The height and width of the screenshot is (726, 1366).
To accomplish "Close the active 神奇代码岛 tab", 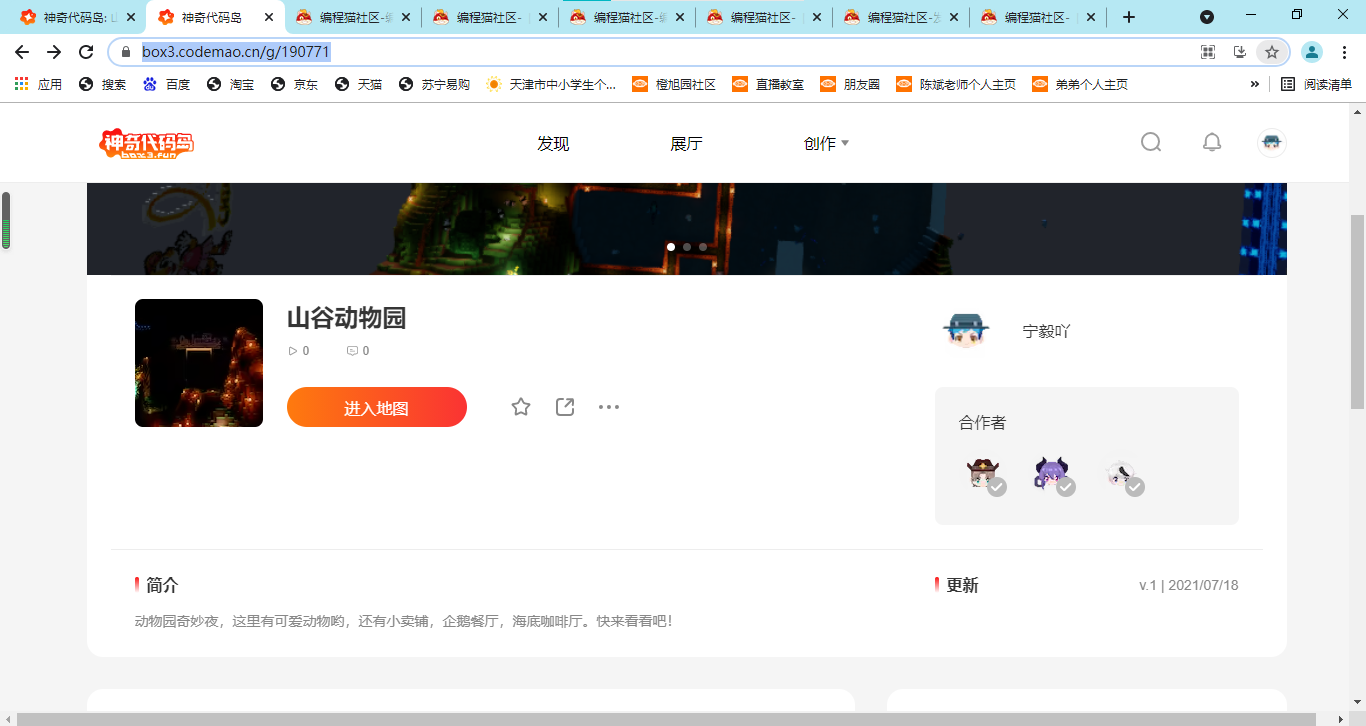I will 268,17.
